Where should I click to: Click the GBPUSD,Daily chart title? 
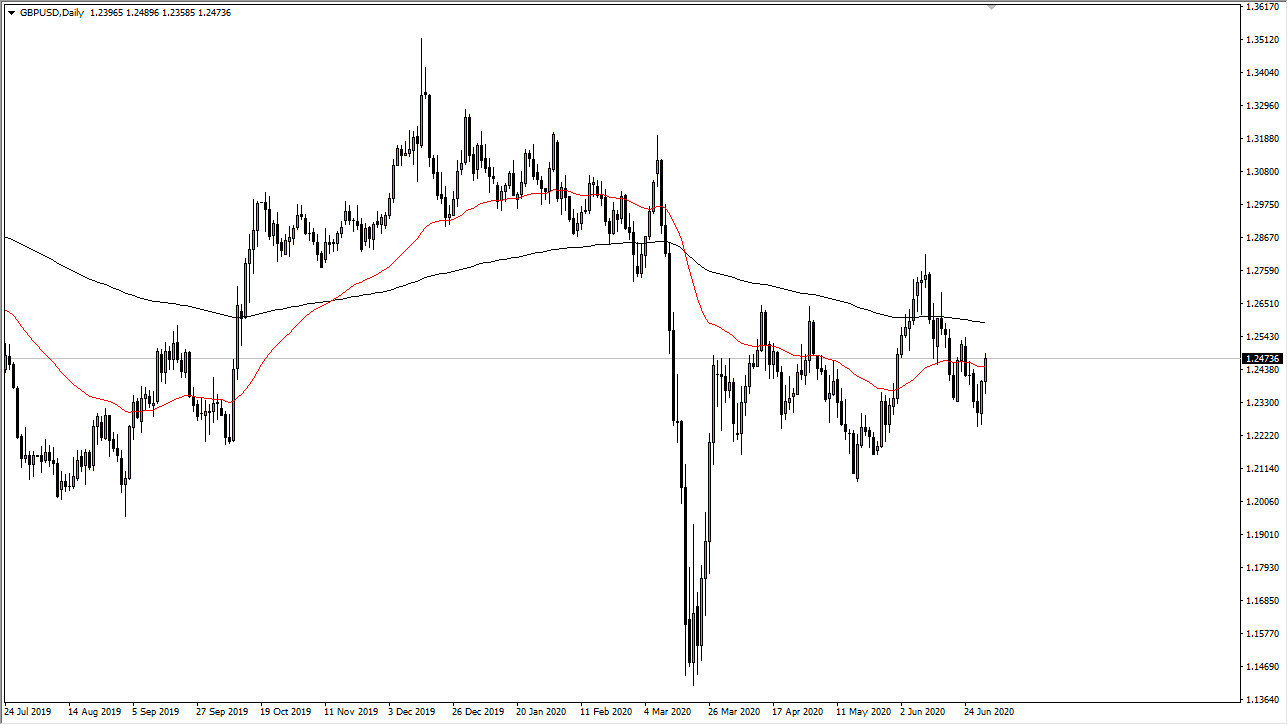pos(52,12)
